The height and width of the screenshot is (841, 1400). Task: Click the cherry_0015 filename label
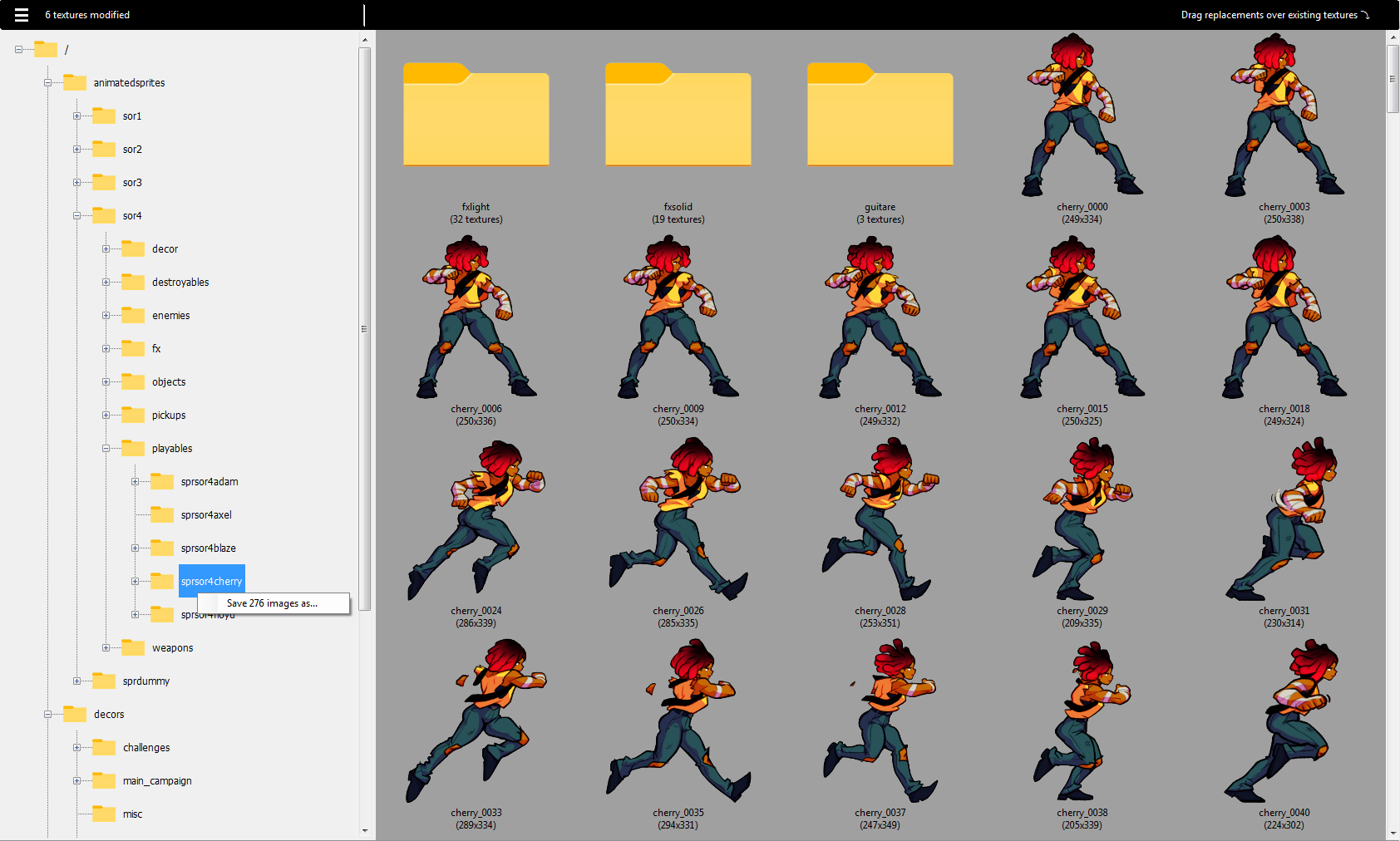pos(1082,409)
